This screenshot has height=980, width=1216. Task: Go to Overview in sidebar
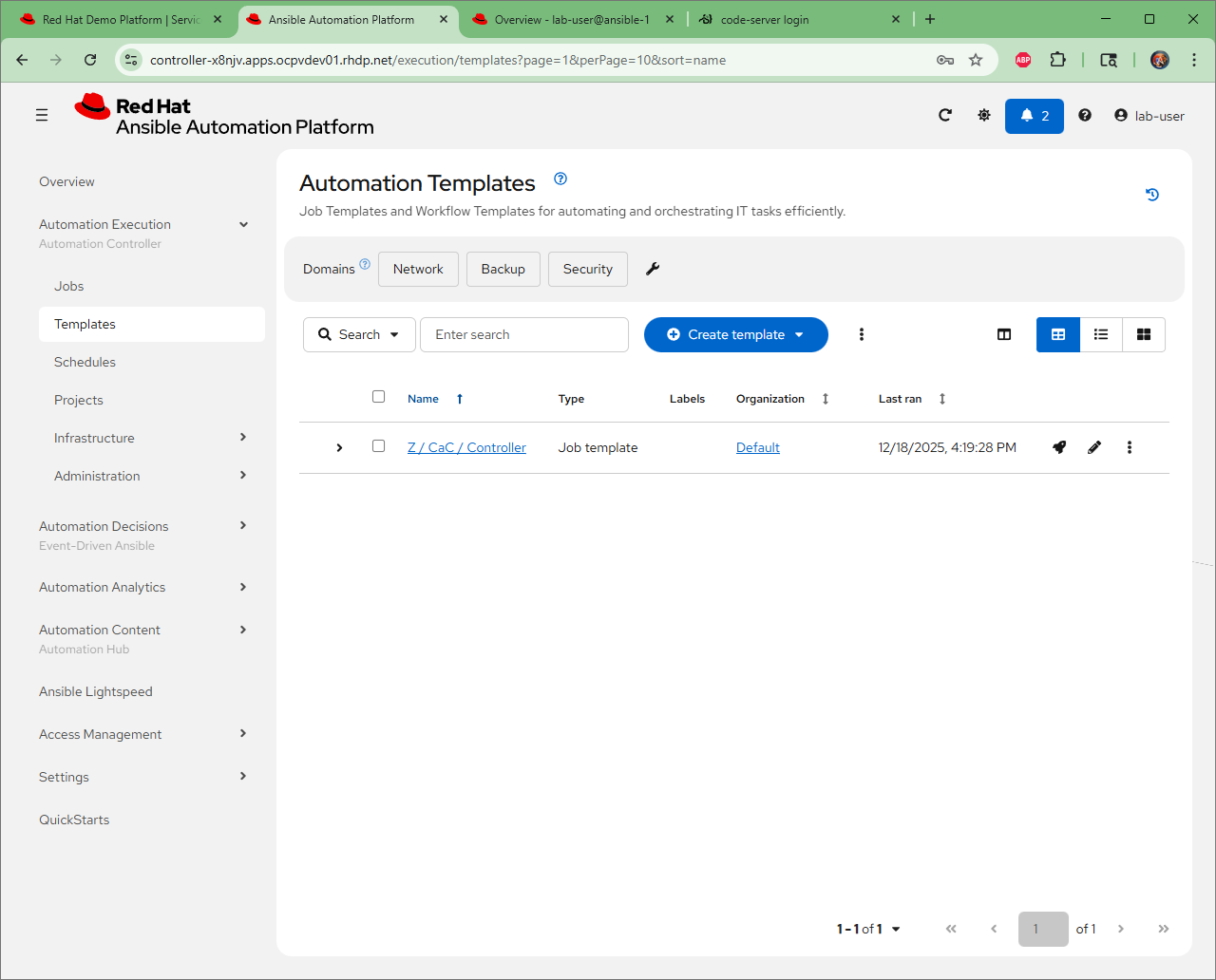point(66,181)
